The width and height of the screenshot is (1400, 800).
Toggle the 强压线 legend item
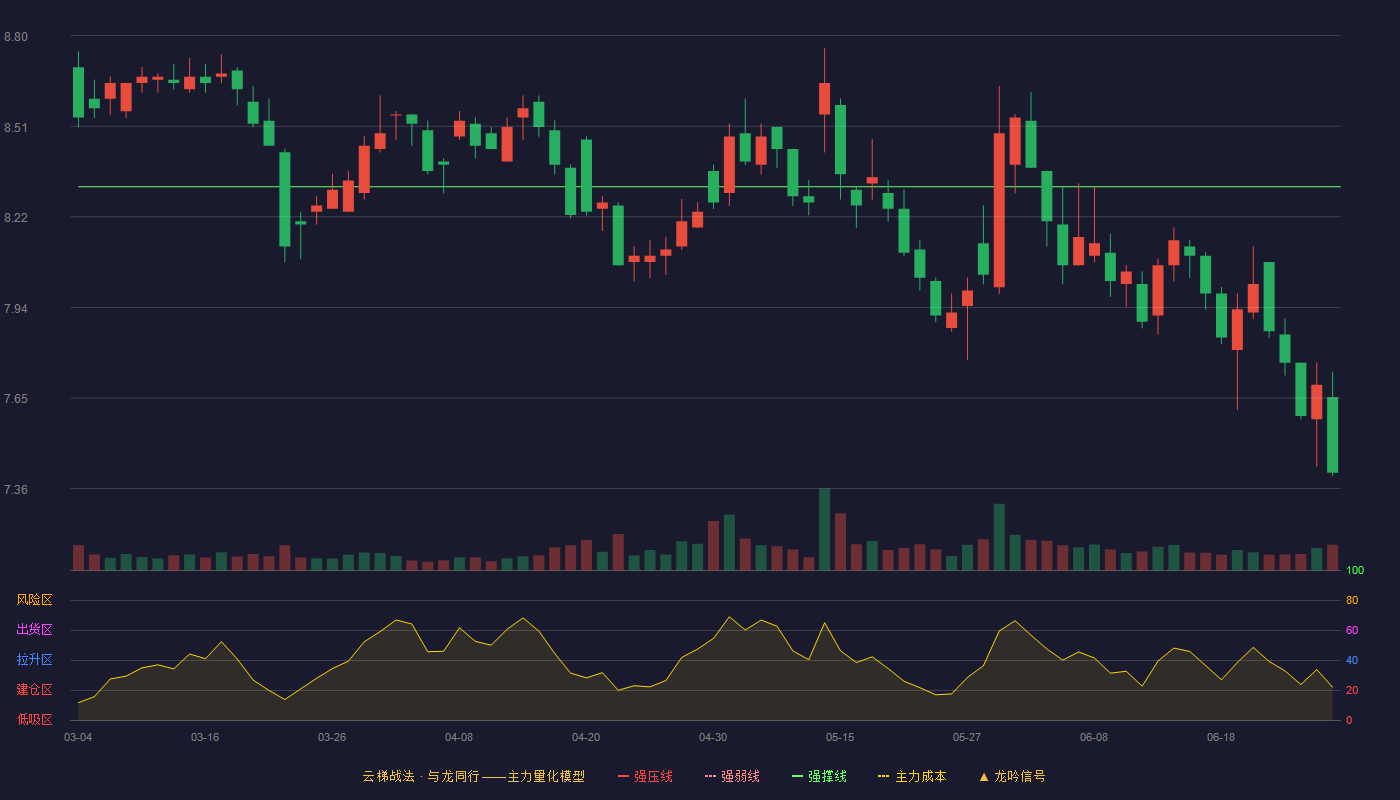[x=645, y=776]
